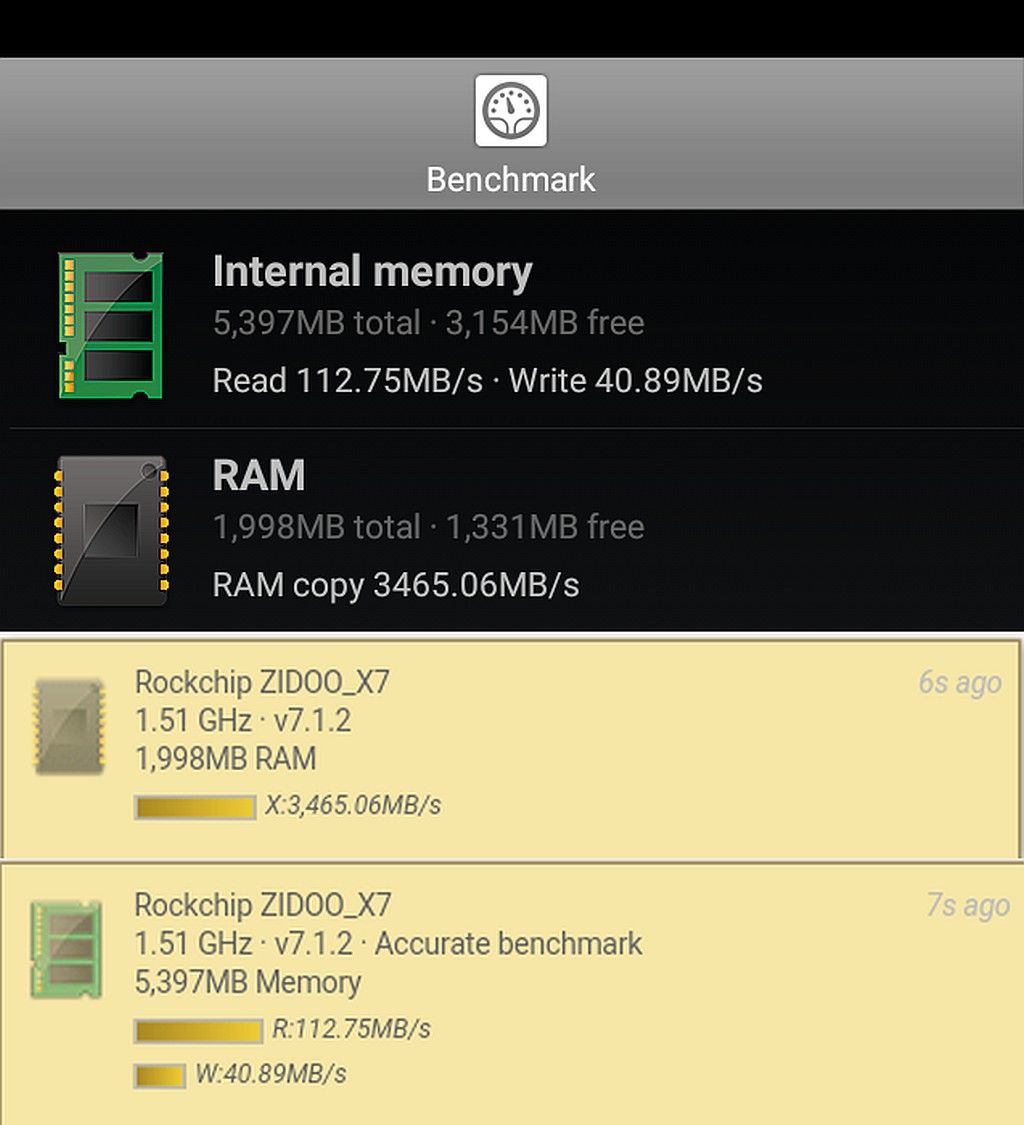Click the 1,998MB total 1,331MB free text
Viewport: 1024px width, 1125px height.
428,527
